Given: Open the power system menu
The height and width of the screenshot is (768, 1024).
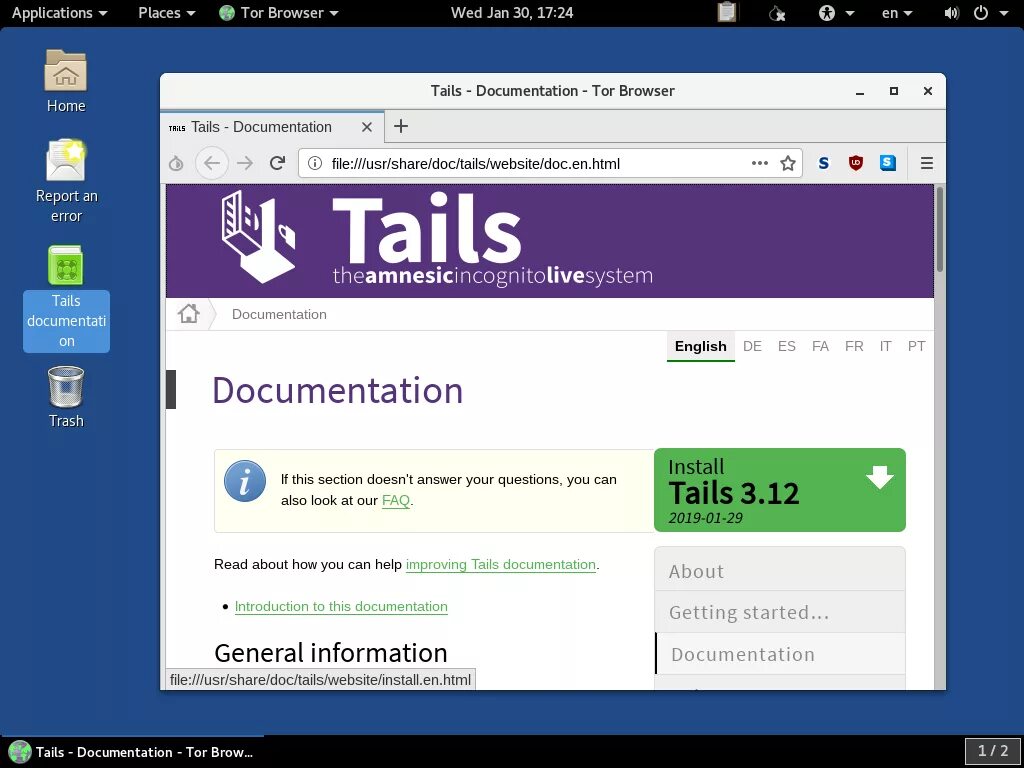Looking at the screenshot, I should pos(990,12).
